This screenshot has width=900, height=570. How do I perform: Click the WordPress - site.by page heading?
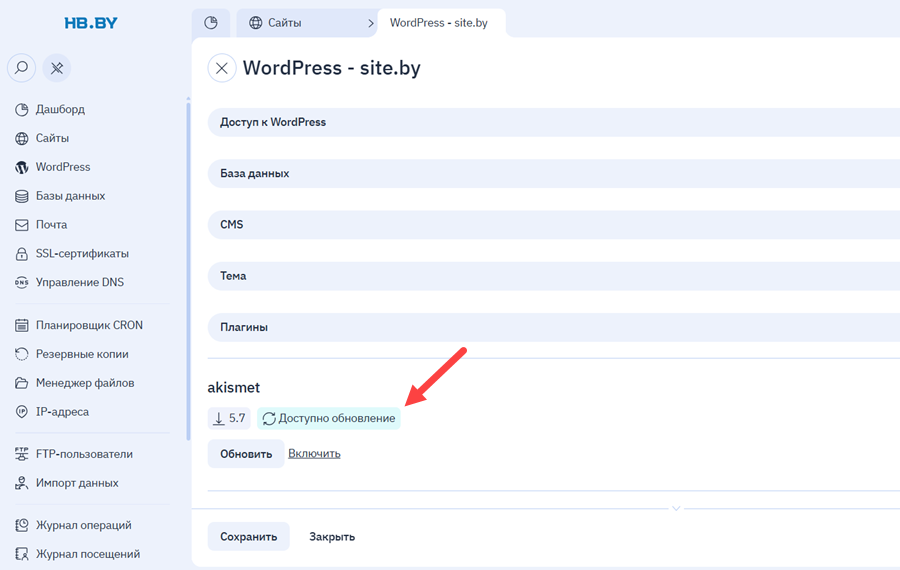[332, 68]
